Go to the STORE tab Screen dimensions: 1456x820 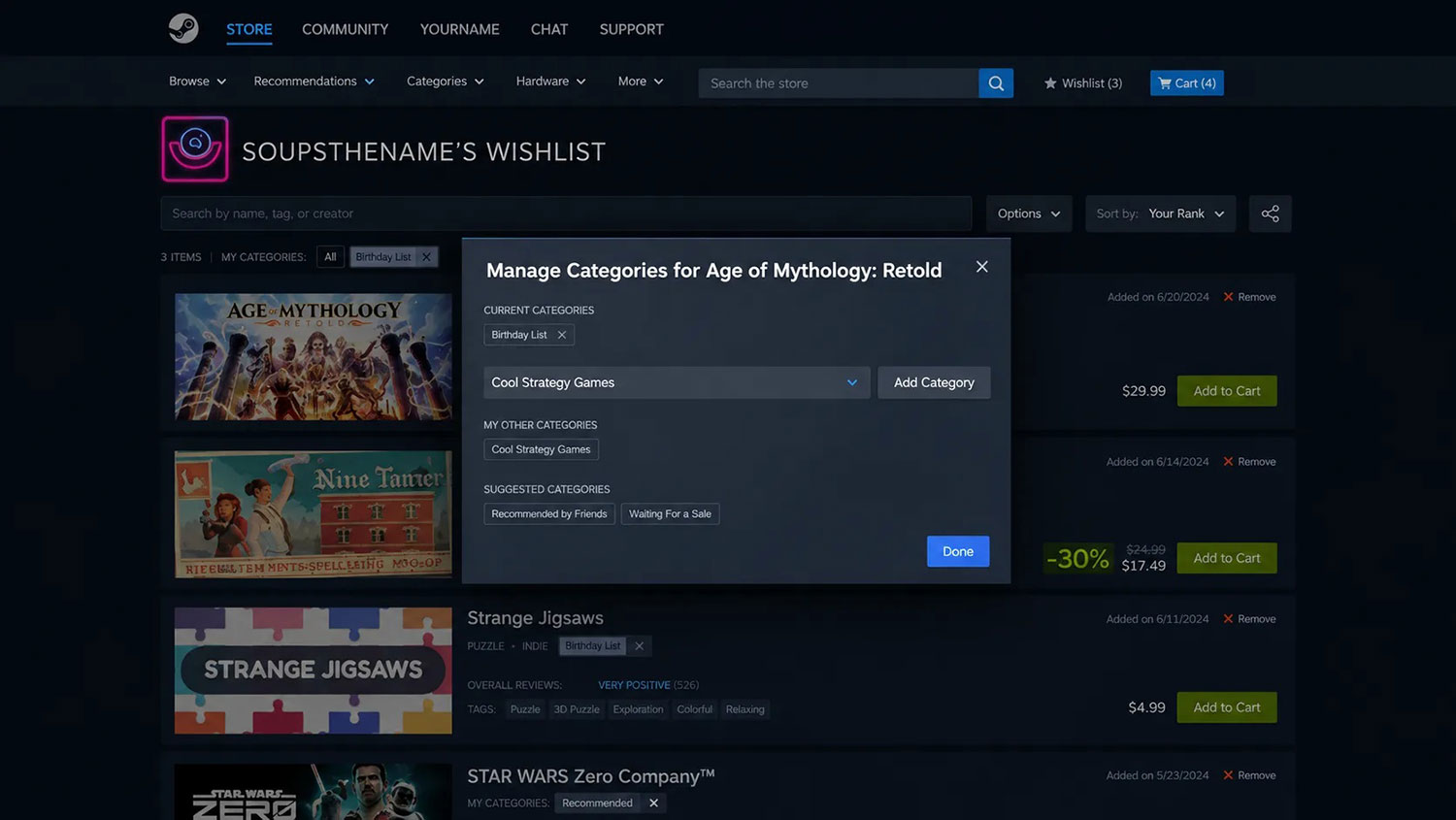pyautogui.click(x=248, y=29)
